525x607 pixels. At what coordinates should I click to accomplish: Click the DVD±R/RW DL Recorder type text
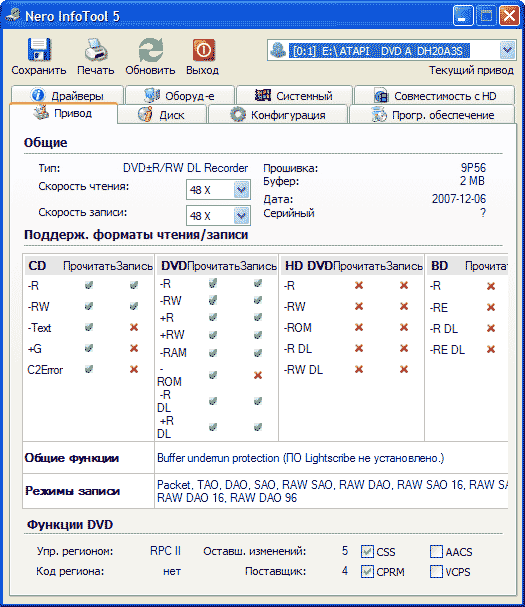tap(185, 168)
